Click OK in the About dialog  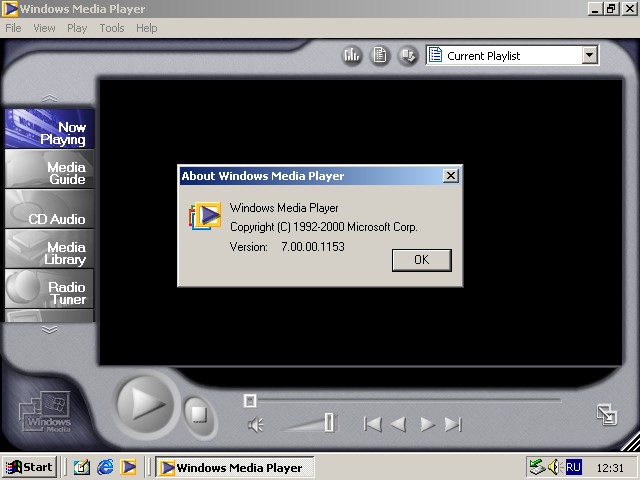coord(421,260)
